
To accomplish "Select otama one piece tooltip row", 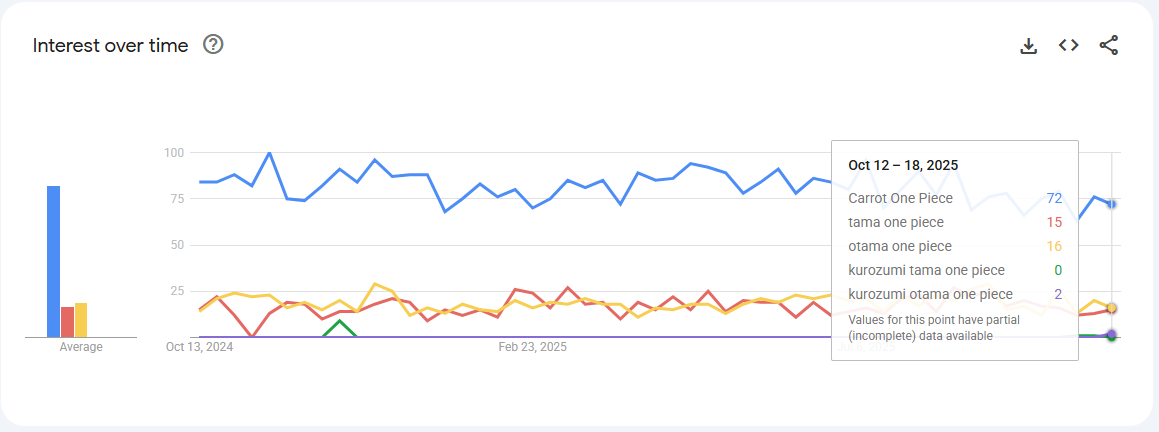I will click(955, 246).
